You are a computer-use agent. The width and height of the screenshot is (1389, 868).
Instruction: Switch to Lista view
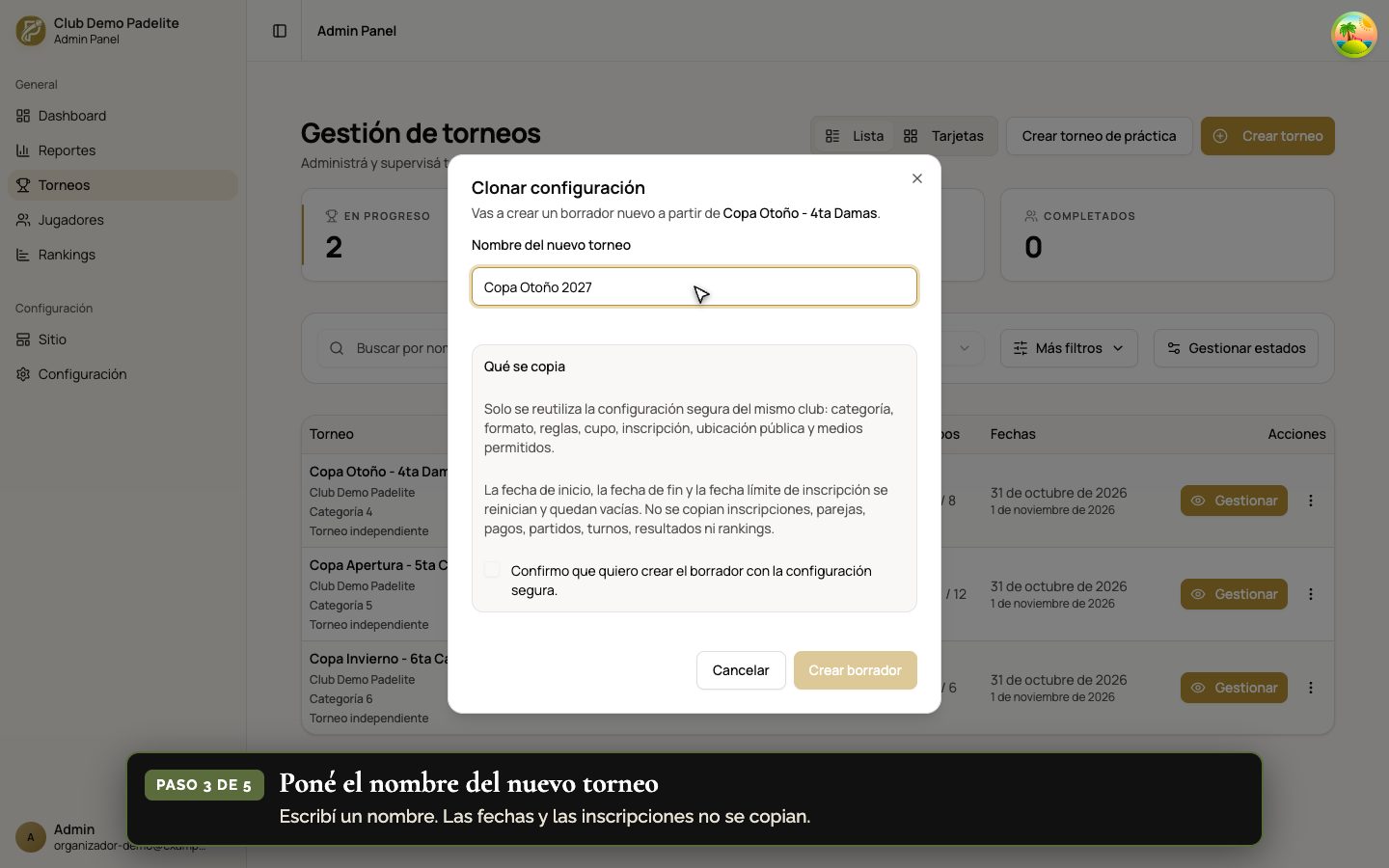(x=855, y=136)
